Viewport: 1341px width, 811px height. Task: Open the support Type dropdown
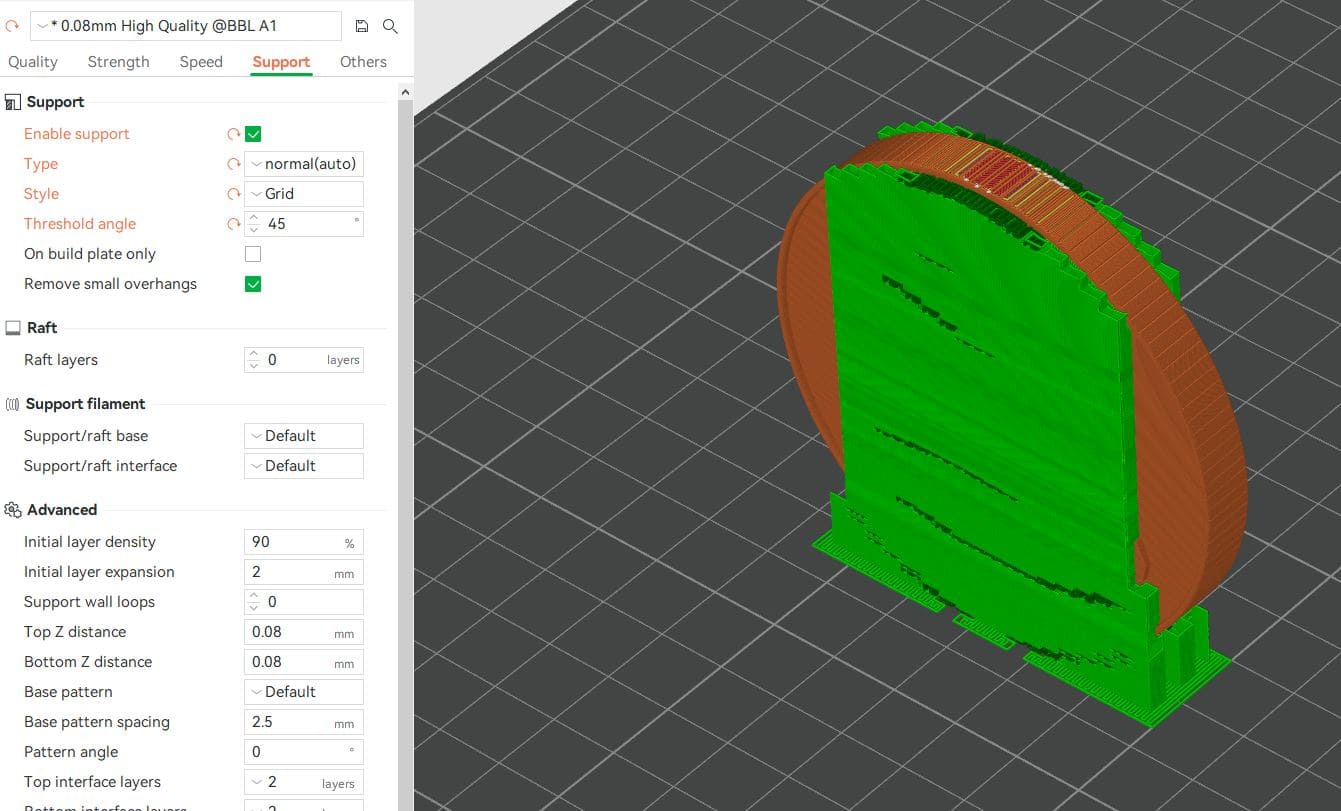click(x=304, y=164)
